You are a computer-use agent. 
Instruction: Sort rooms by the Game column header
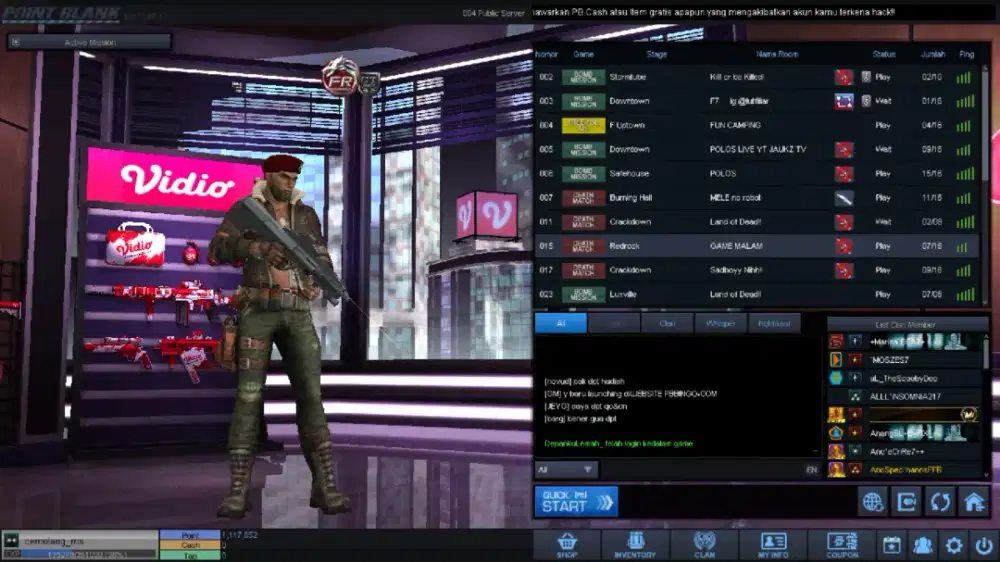point(583,55)
